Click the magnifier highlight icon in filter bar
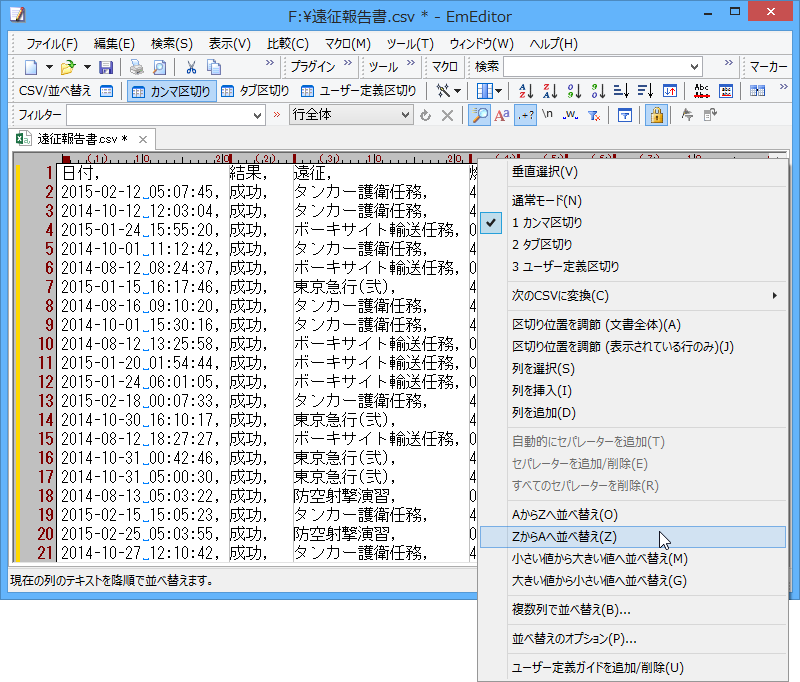 480,116
